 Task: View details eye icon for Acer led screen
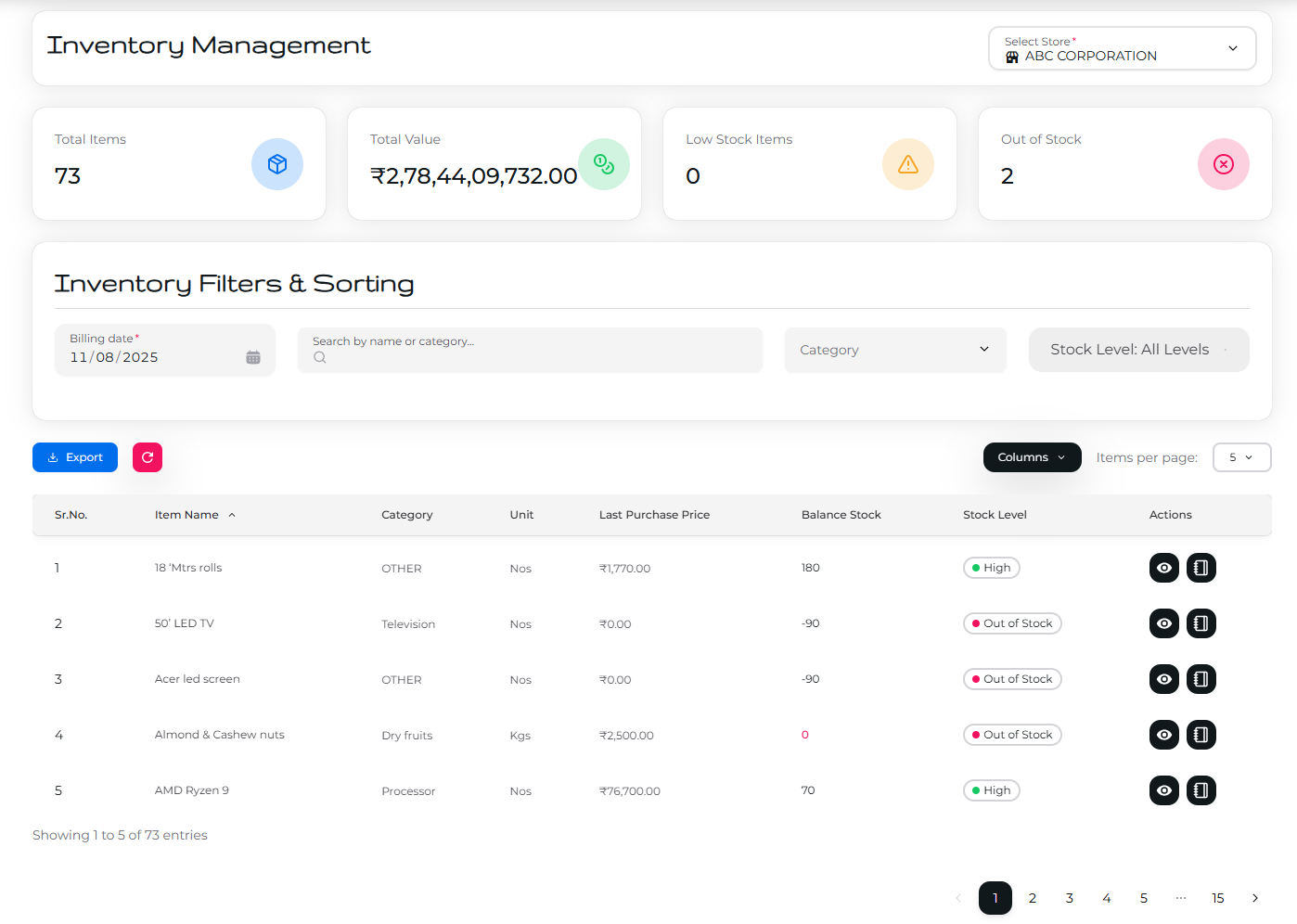pos(1163,679)
